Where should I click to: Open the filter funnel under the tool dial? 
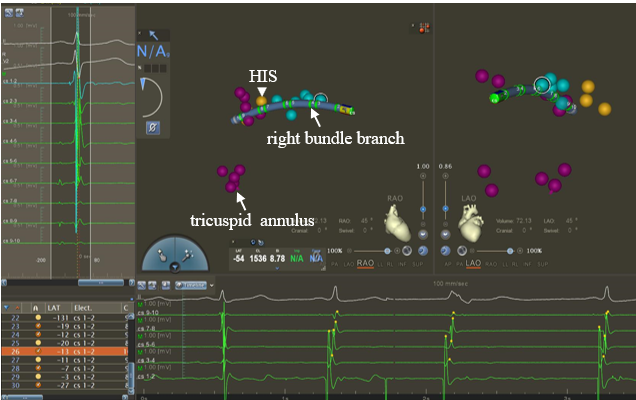(x=175, y=267)
